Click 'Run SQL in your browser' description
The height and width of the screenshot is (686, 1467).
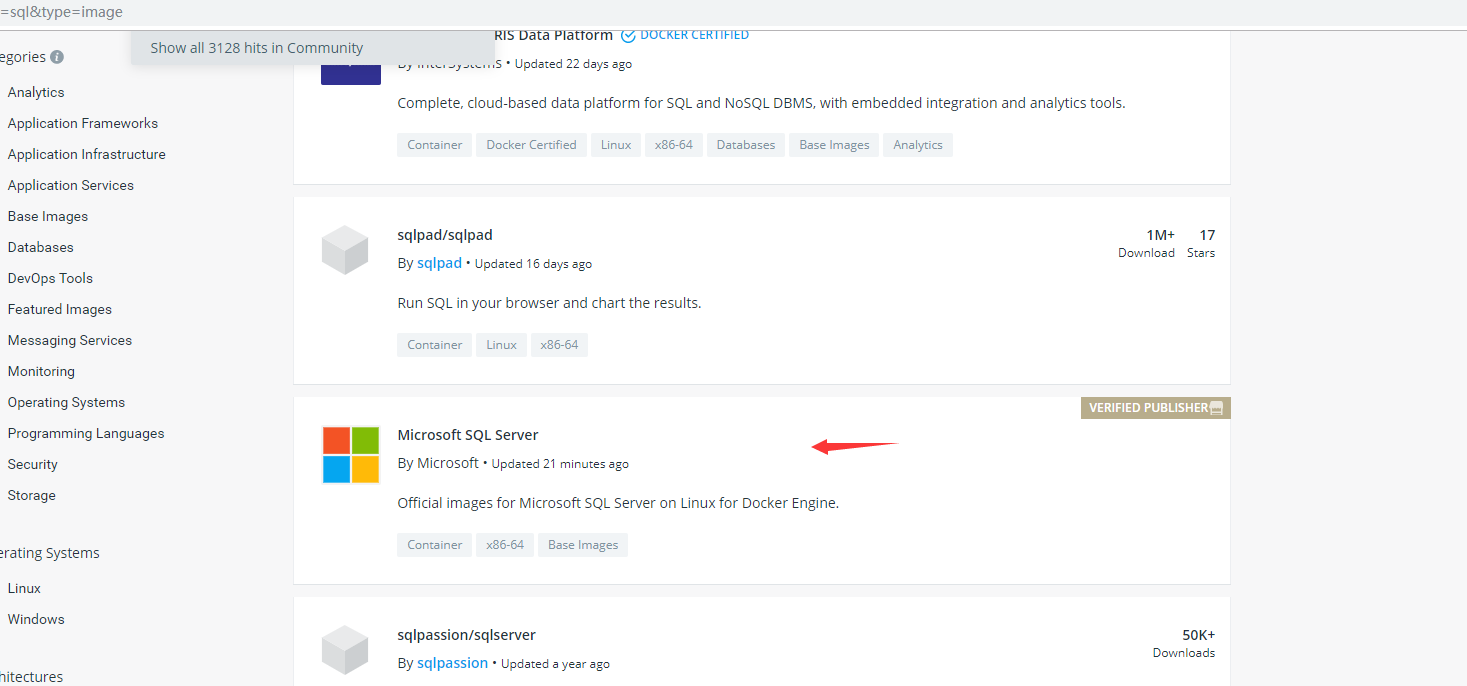[549, 303]
